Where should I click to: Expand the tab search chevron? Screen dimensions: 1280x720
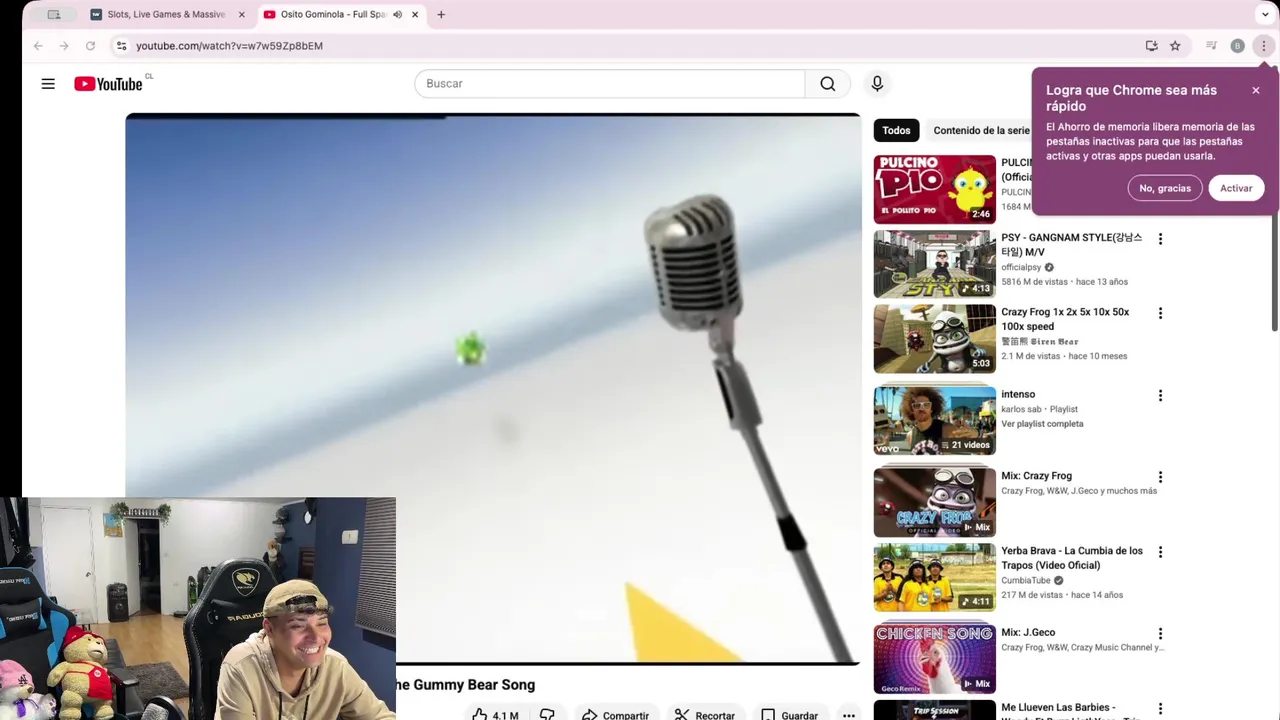tap(1265, 15)
